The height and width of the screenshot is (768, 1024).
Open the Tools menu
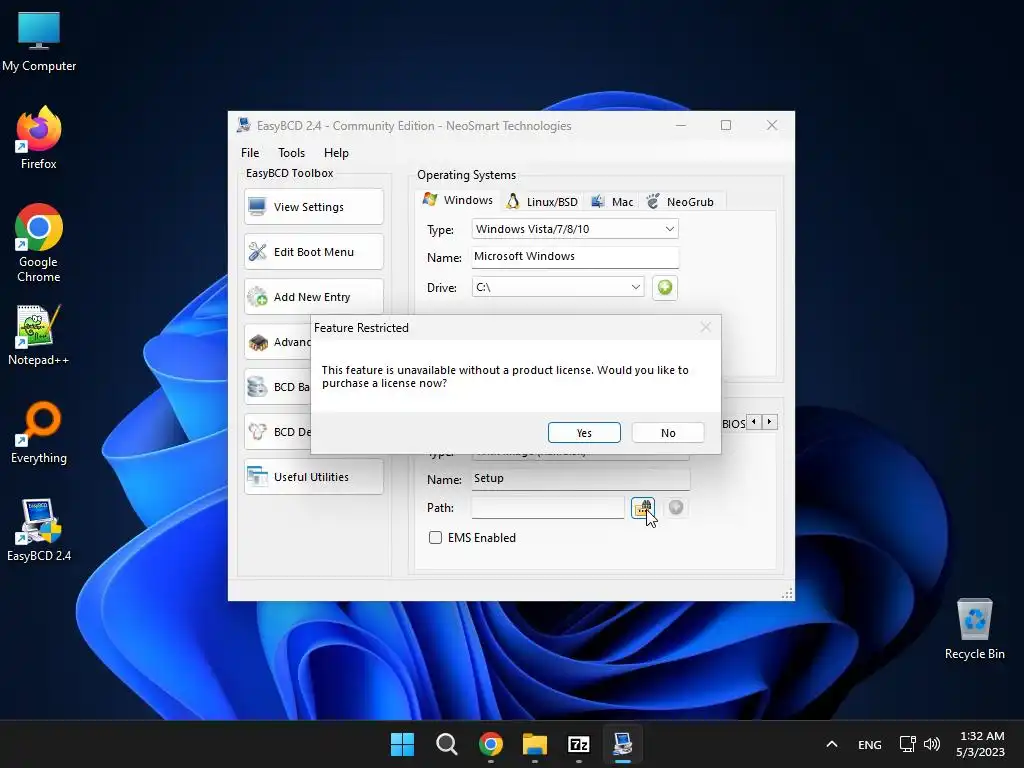pyautogui.click(x=291, y=152)
